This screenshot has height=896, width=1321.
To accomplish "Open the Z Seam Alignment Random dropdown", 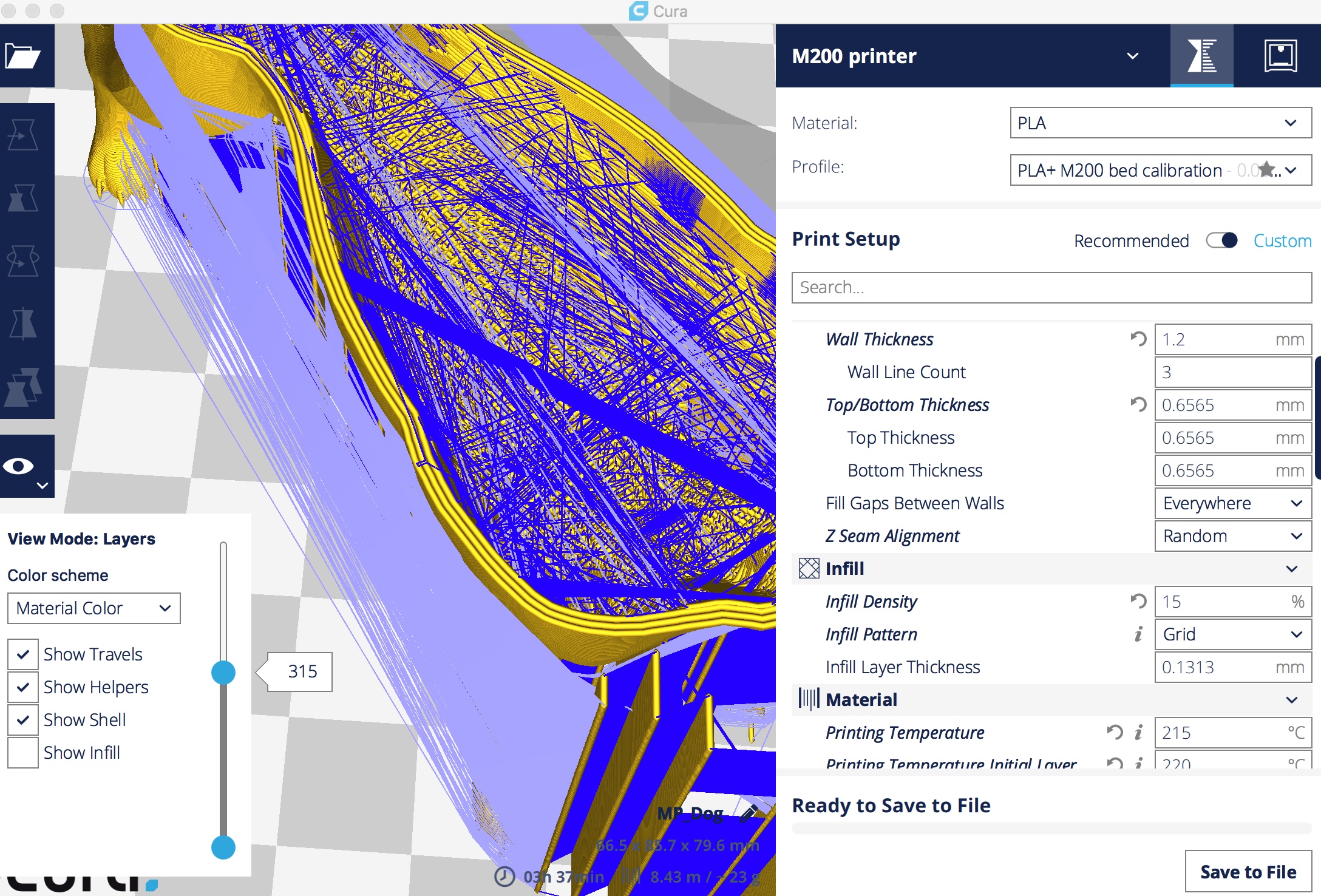I will 1232,536.
